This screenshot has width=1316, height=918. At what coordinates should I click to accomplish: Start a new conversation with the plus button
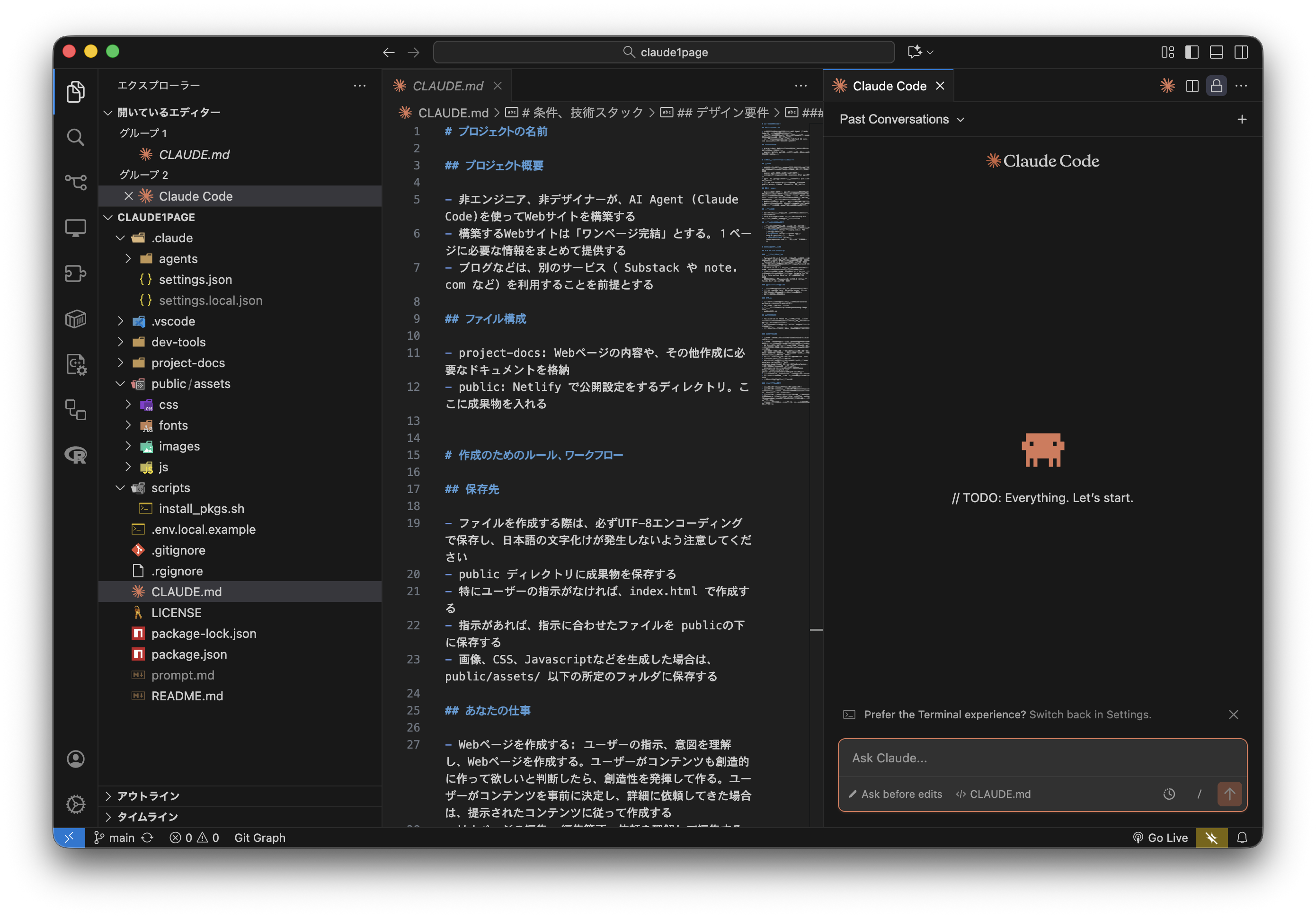[1242, 119]
